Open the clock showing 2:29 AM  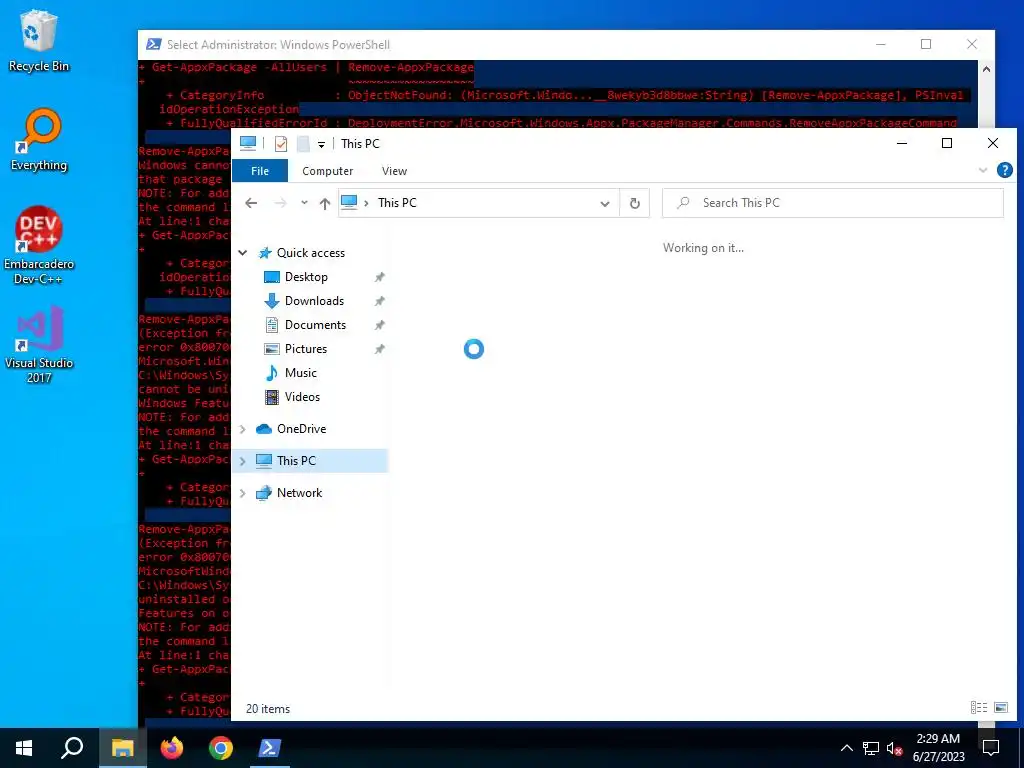coord(938,748)
